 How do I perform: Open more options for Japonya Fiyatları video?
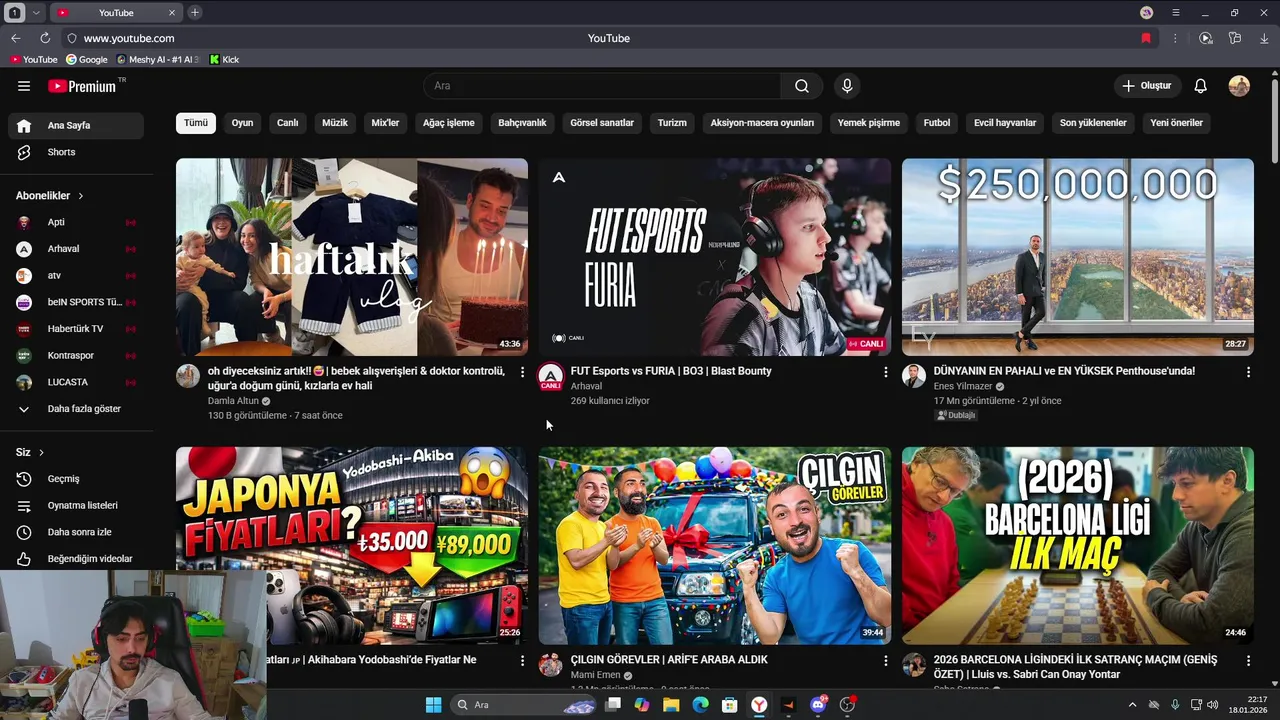(x=522, y=661)
